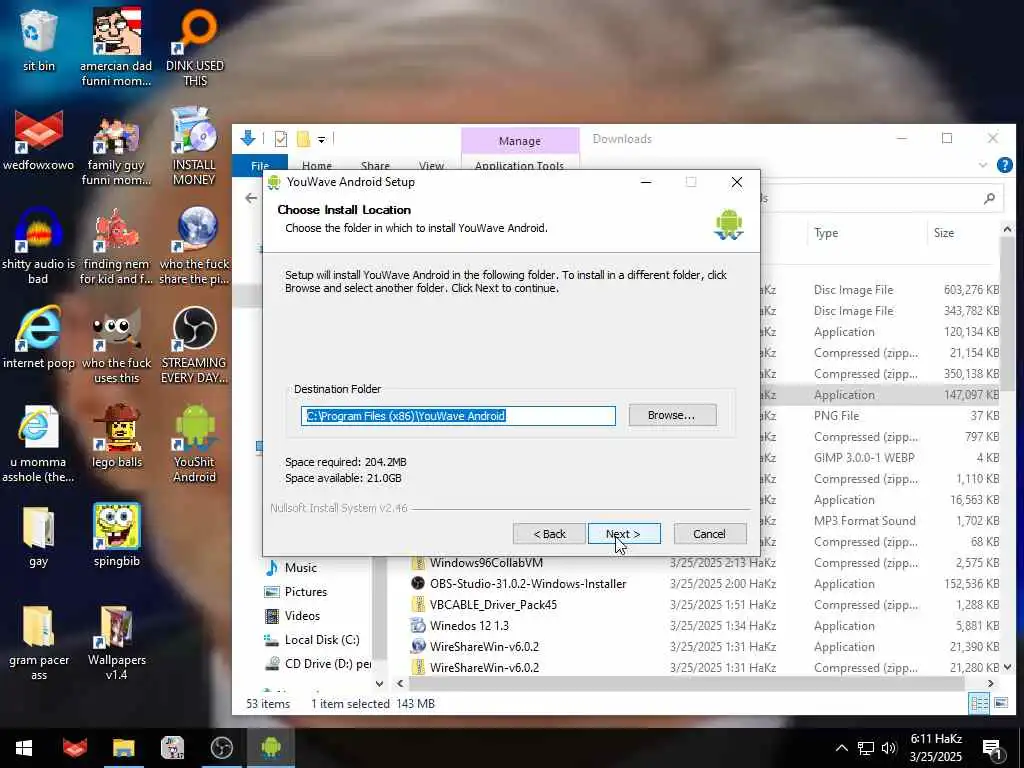This screenshot has width=1024, height=768.
Task: Open the sit bin recycle bin icon
Action: coord(38,40)
